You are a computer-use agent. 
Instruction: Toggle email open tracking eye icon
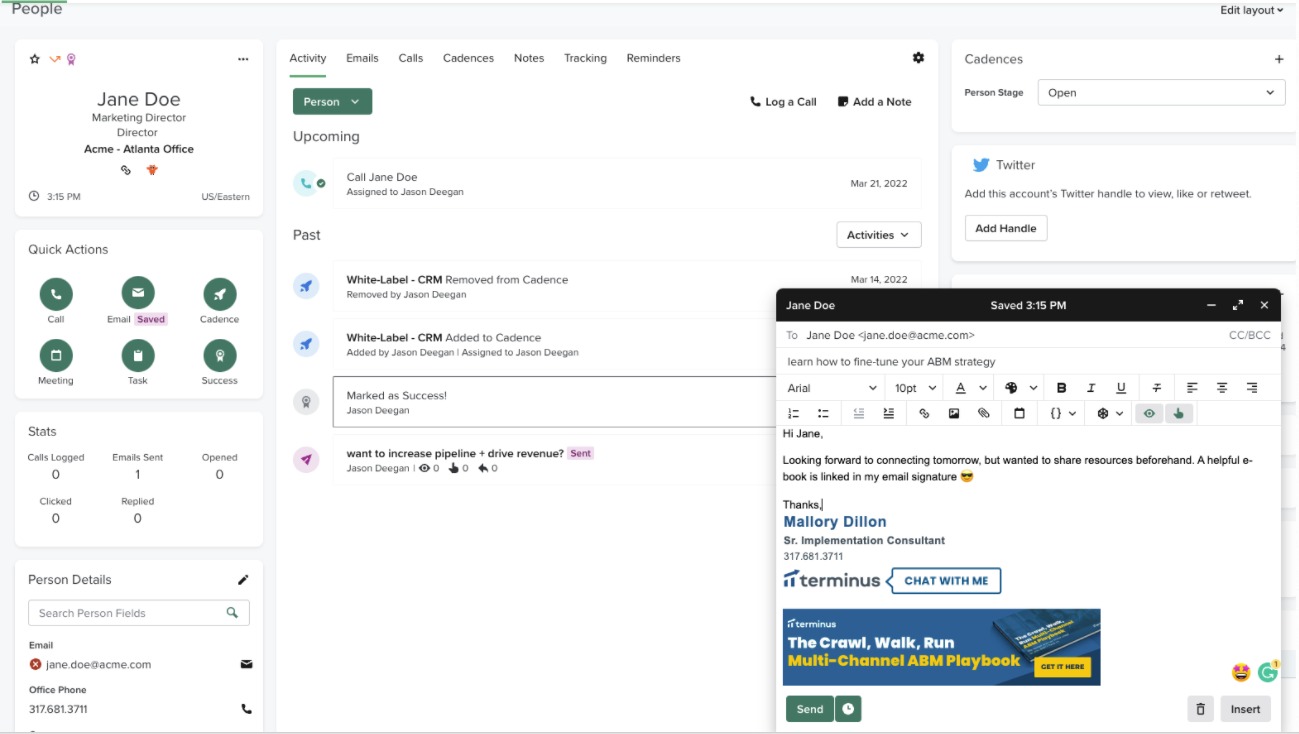click(x=1149, y=413)
